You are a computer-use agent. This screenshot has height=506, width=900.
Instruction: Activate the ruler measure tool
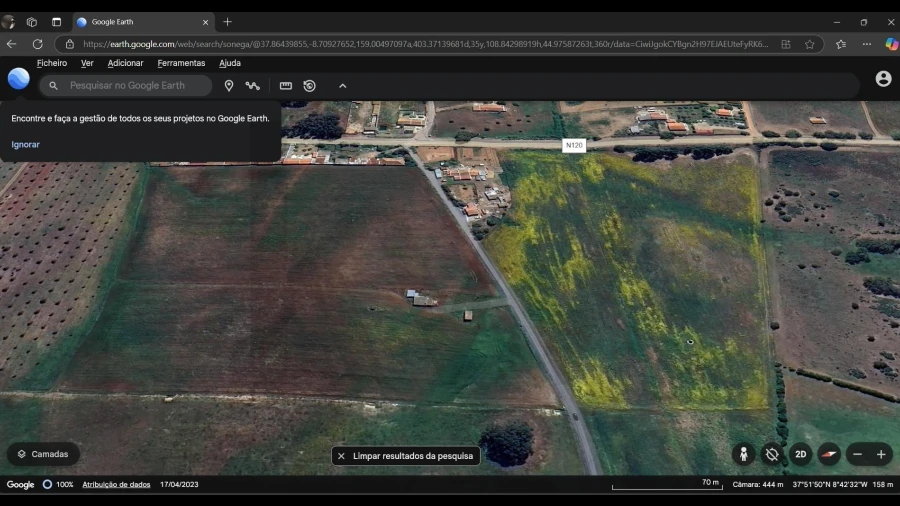pos(286,86)
